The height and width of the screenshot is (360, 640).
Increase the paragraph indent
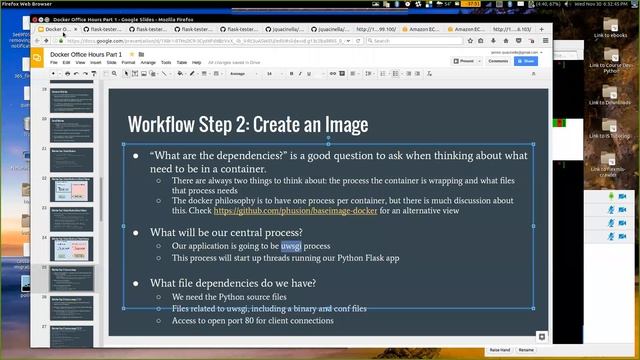click(x=417, y=74)
